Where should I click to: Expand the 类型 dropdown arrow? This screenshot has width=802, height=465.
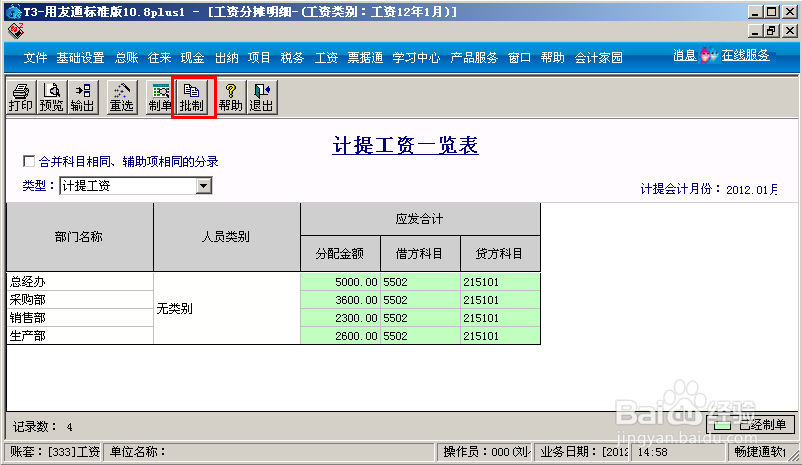click(204, 186)
